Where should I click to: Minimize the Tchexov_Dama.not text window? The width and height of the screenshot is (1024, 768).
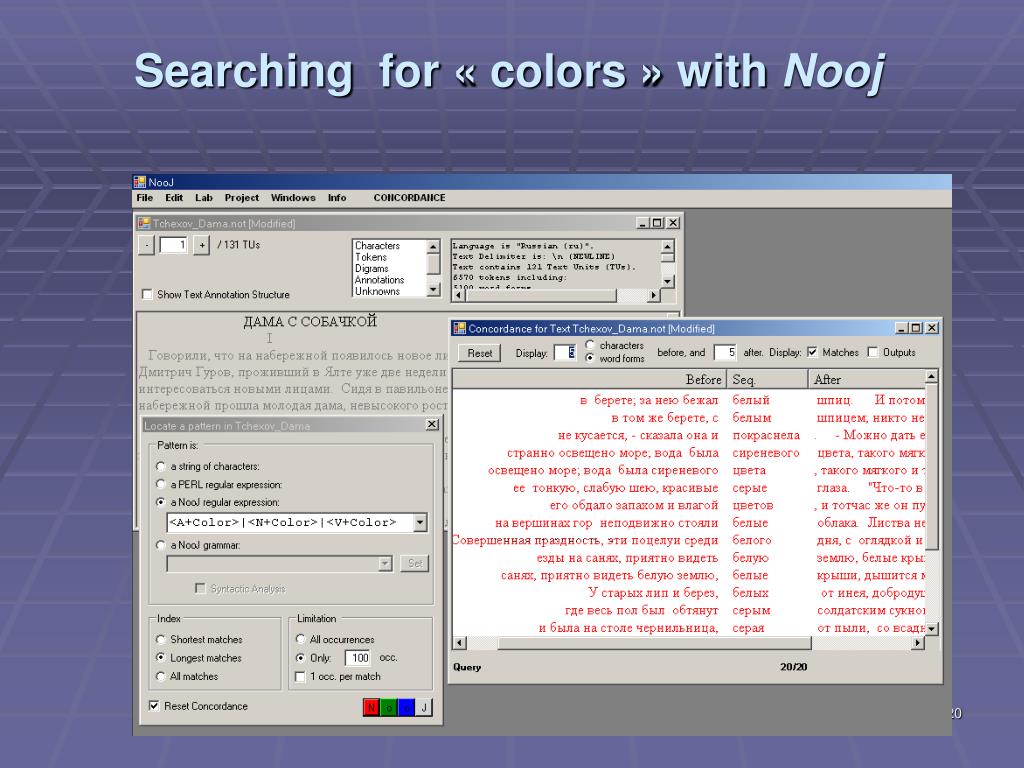point(643,223)
